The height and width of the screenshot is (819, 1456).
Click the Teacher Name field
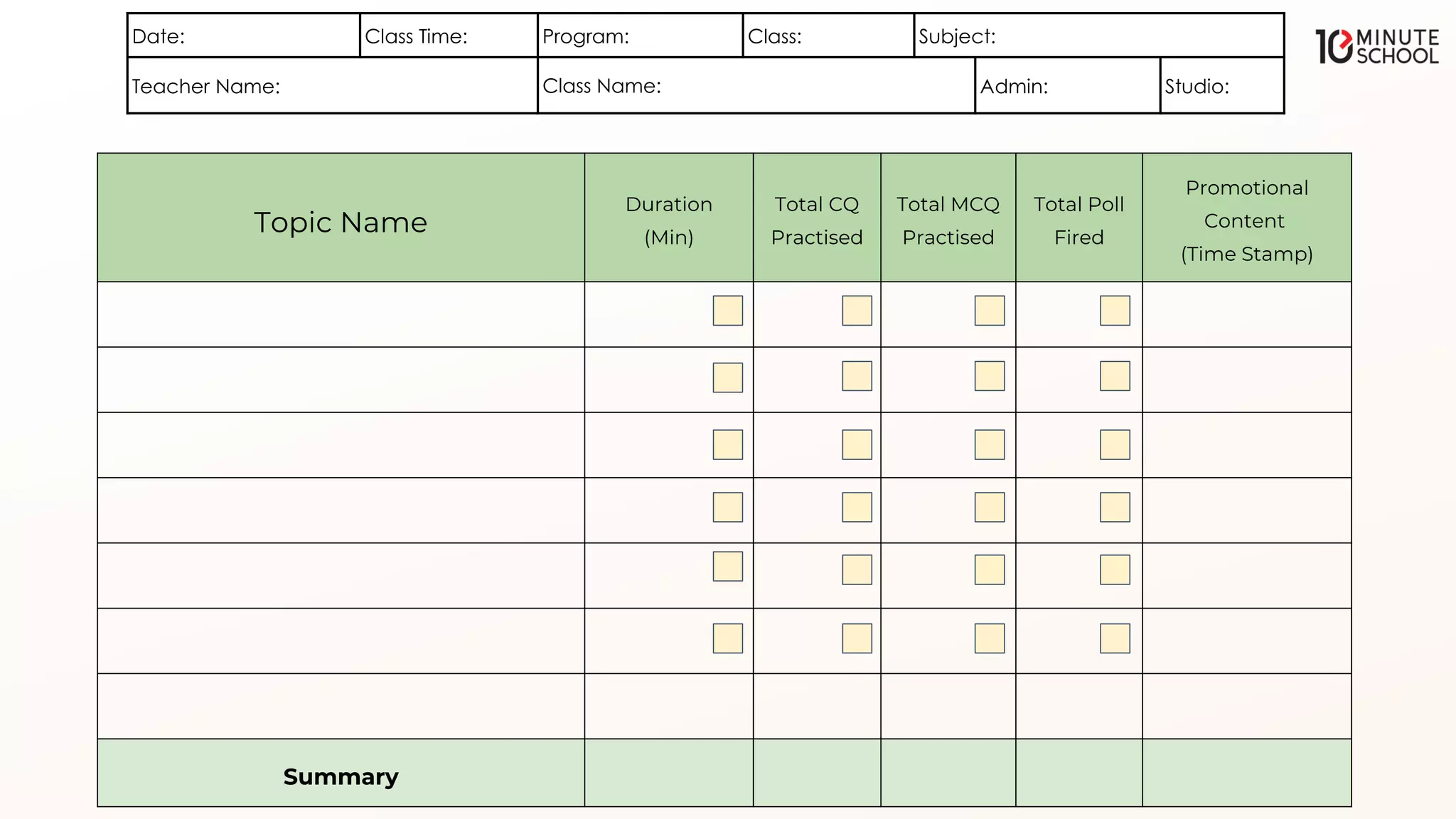point(405,86)
